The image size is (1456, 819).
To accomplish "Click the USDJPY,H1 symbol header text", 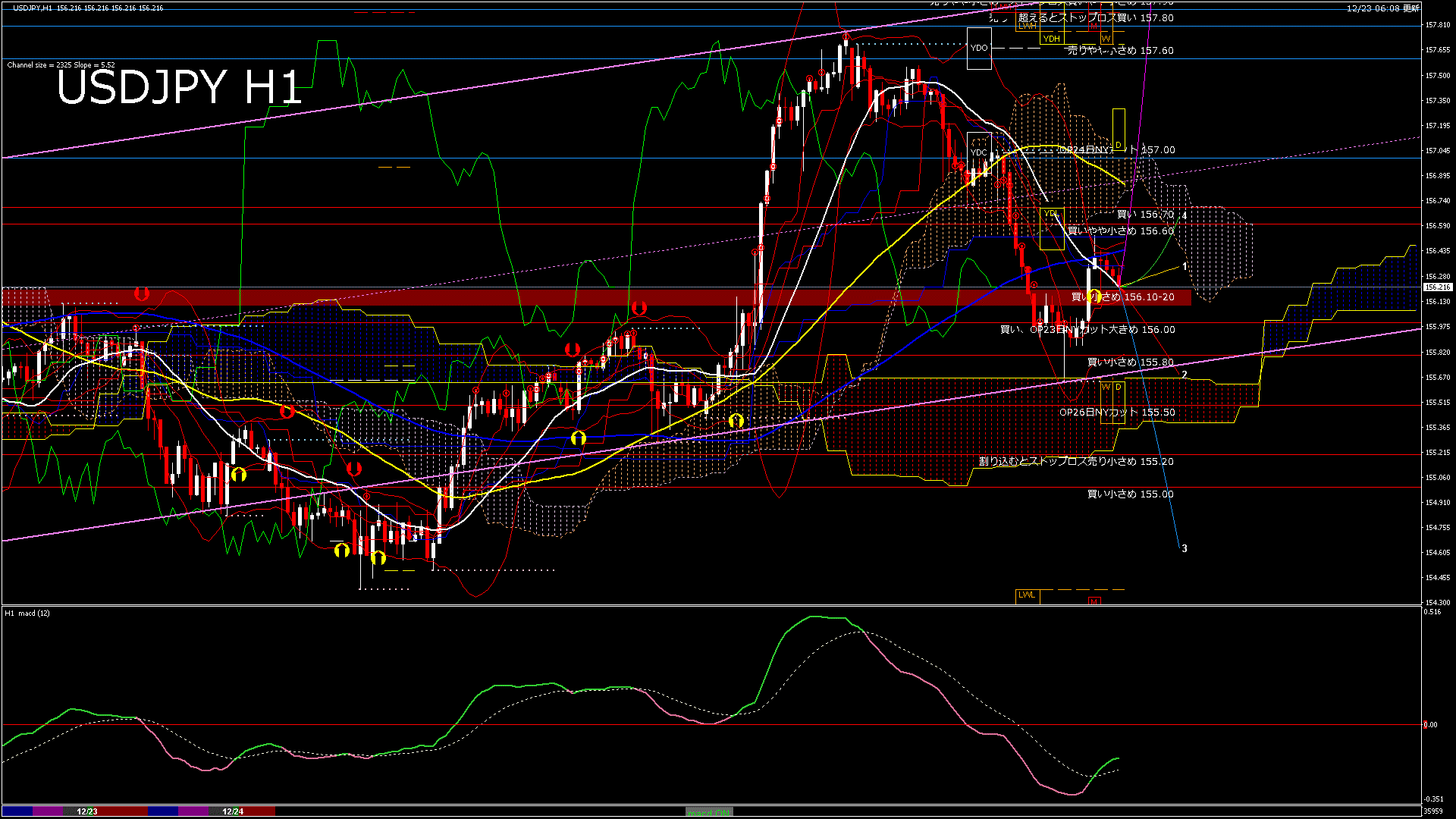I will tap(33, 8).
